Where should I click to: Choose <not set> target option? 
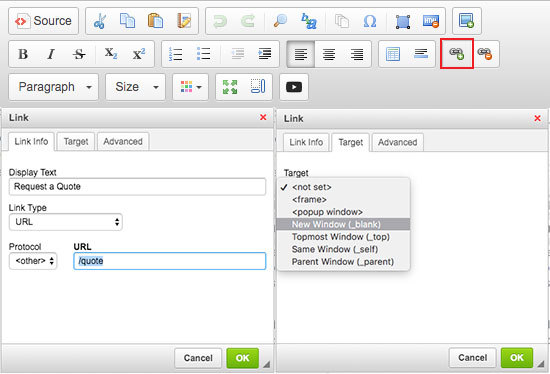pyautogui.click(x=343, y=187)
